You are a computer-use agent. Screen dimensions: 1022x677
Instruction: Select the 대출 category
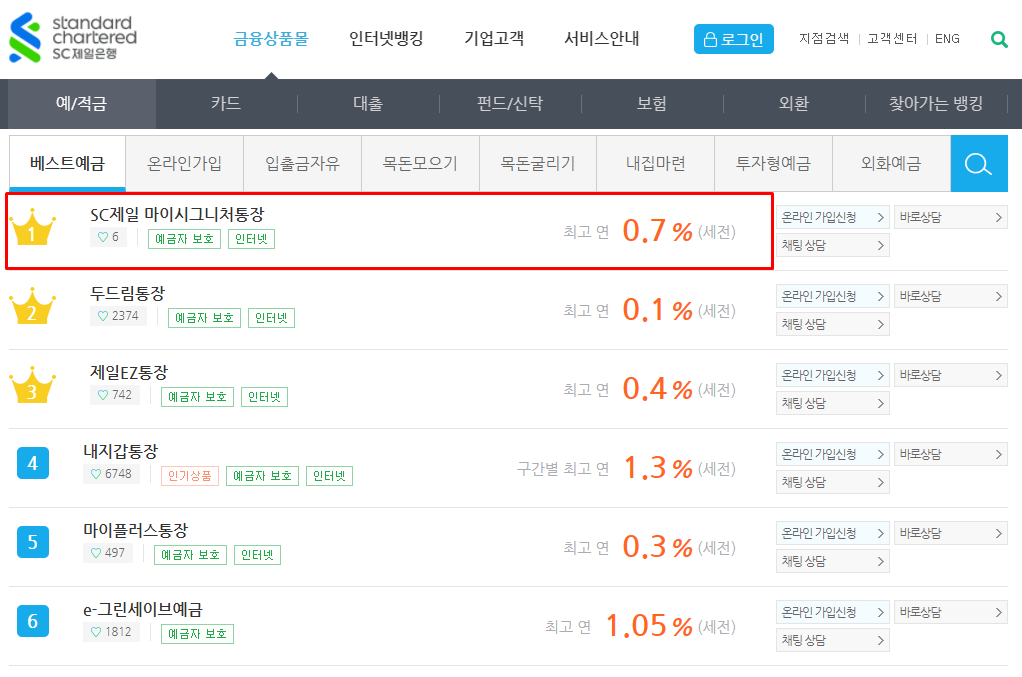(368, 104)
